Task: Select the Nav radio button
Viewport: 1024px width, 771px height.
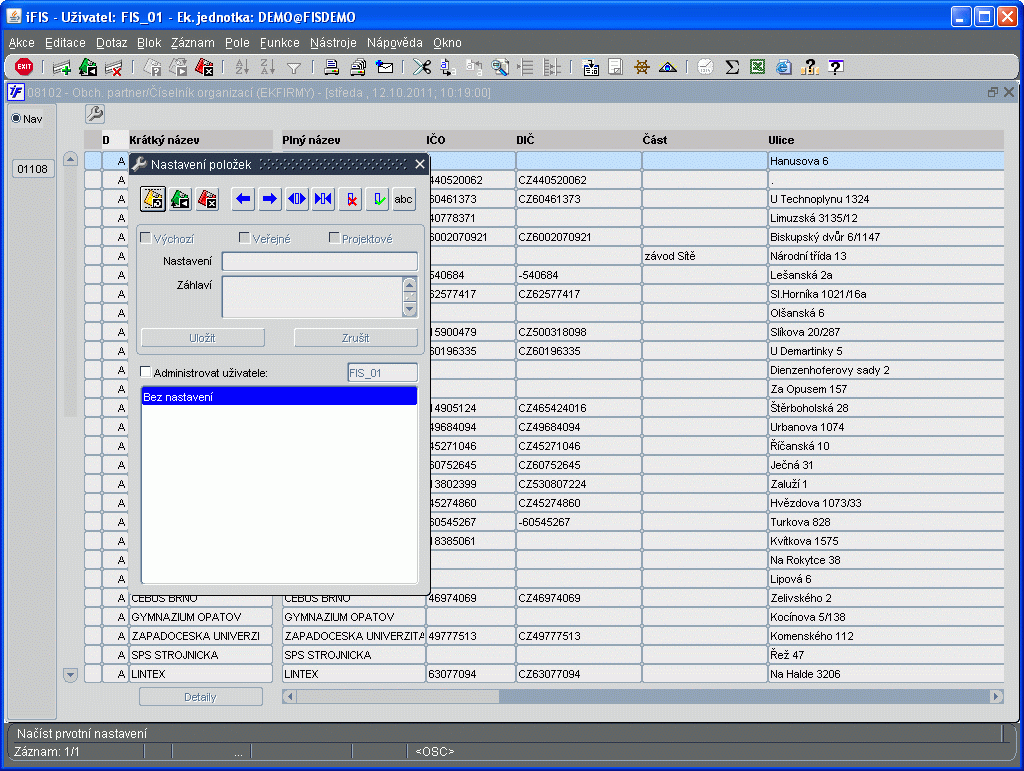Action: pos(16,118)
